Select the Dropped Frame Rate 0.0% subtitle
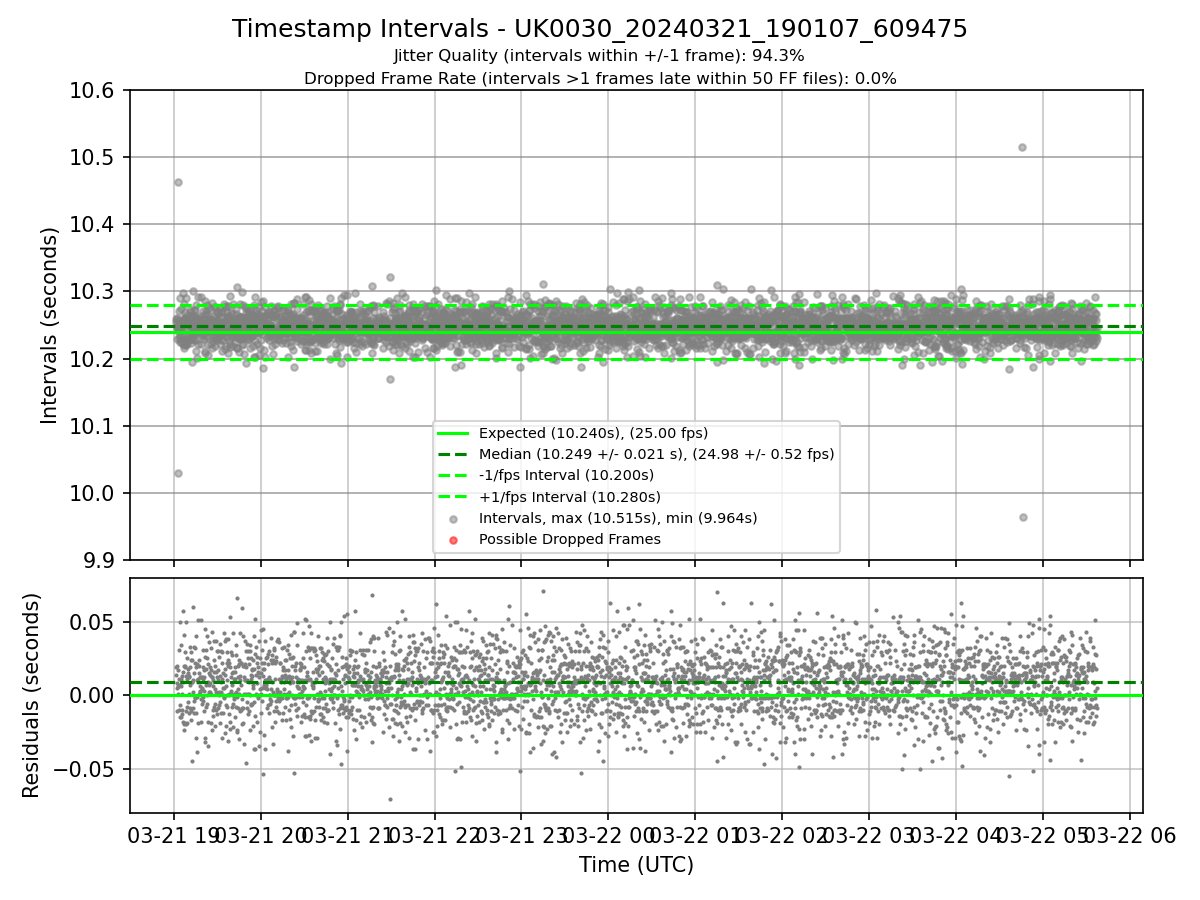1200x900 pixels. [600, 78]
